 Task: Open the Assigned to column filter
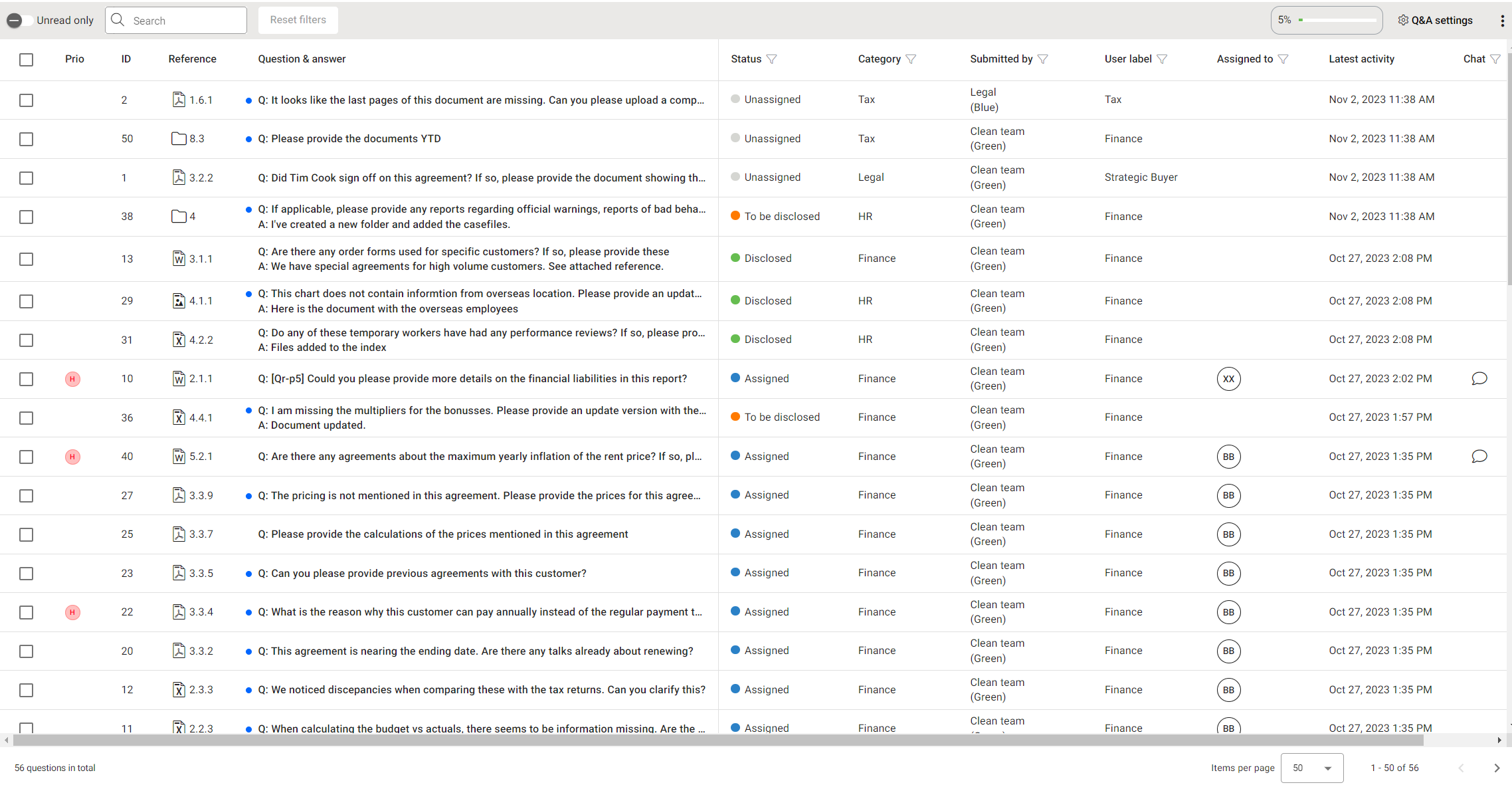coord(1283,59)
